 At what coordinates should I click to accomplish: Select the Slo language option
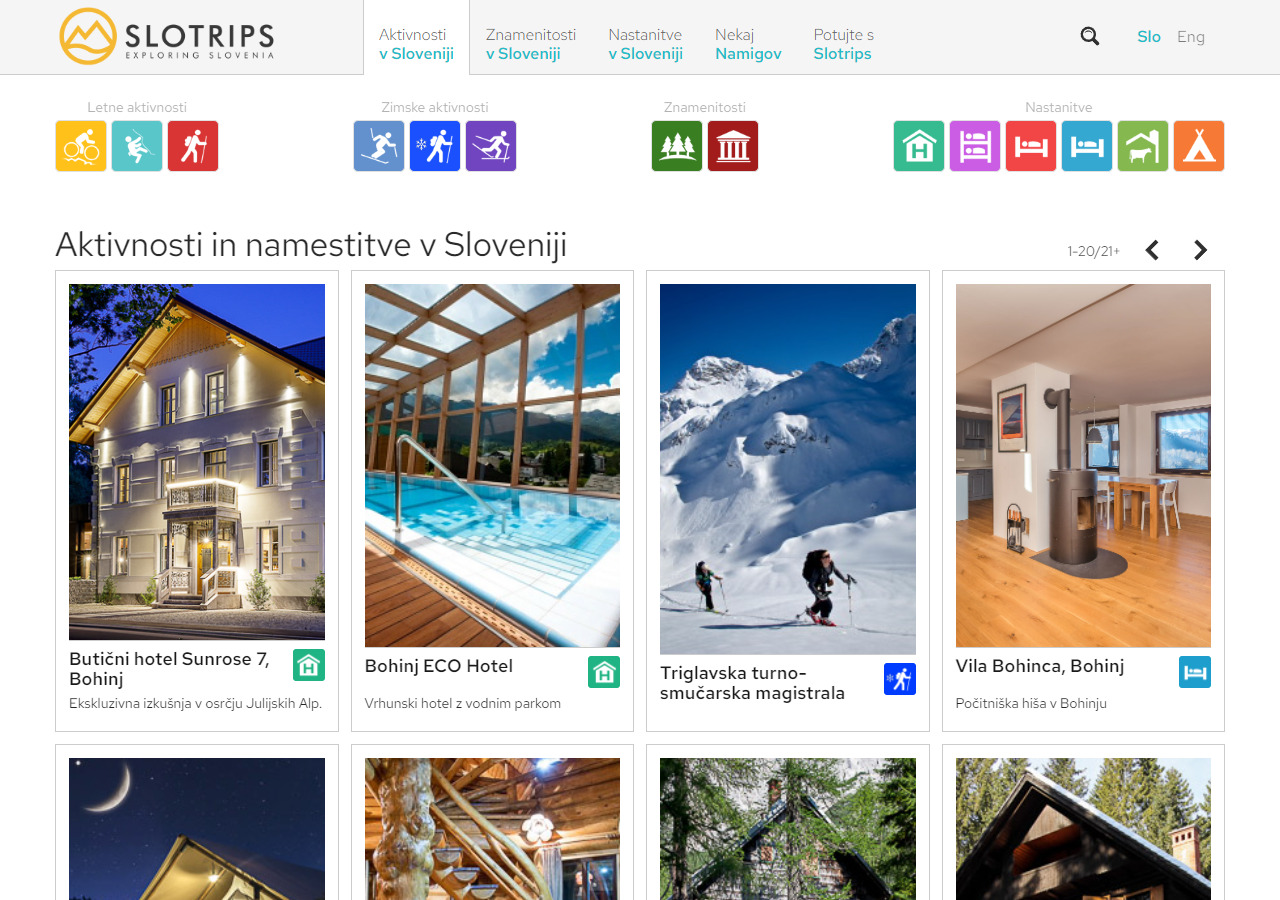[1149, 37]
